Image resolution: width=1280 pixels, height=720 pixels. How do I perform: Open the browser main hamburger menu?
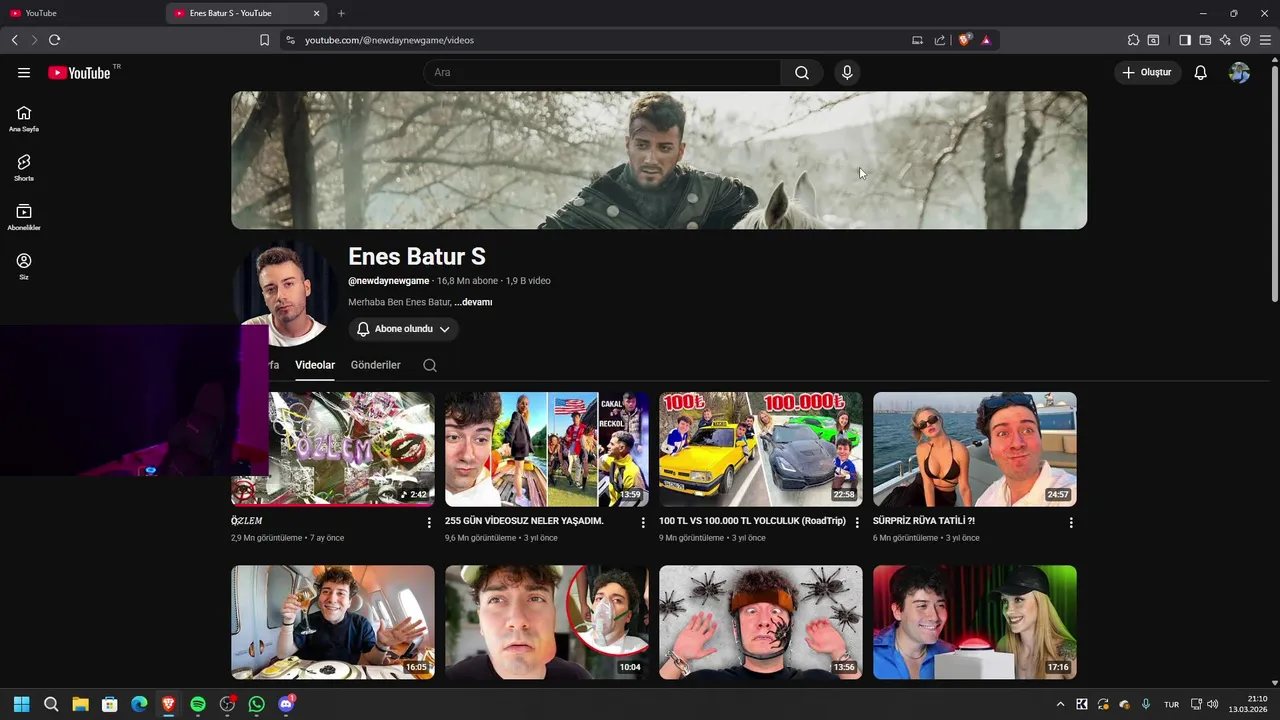click(x=1265, y=40)
